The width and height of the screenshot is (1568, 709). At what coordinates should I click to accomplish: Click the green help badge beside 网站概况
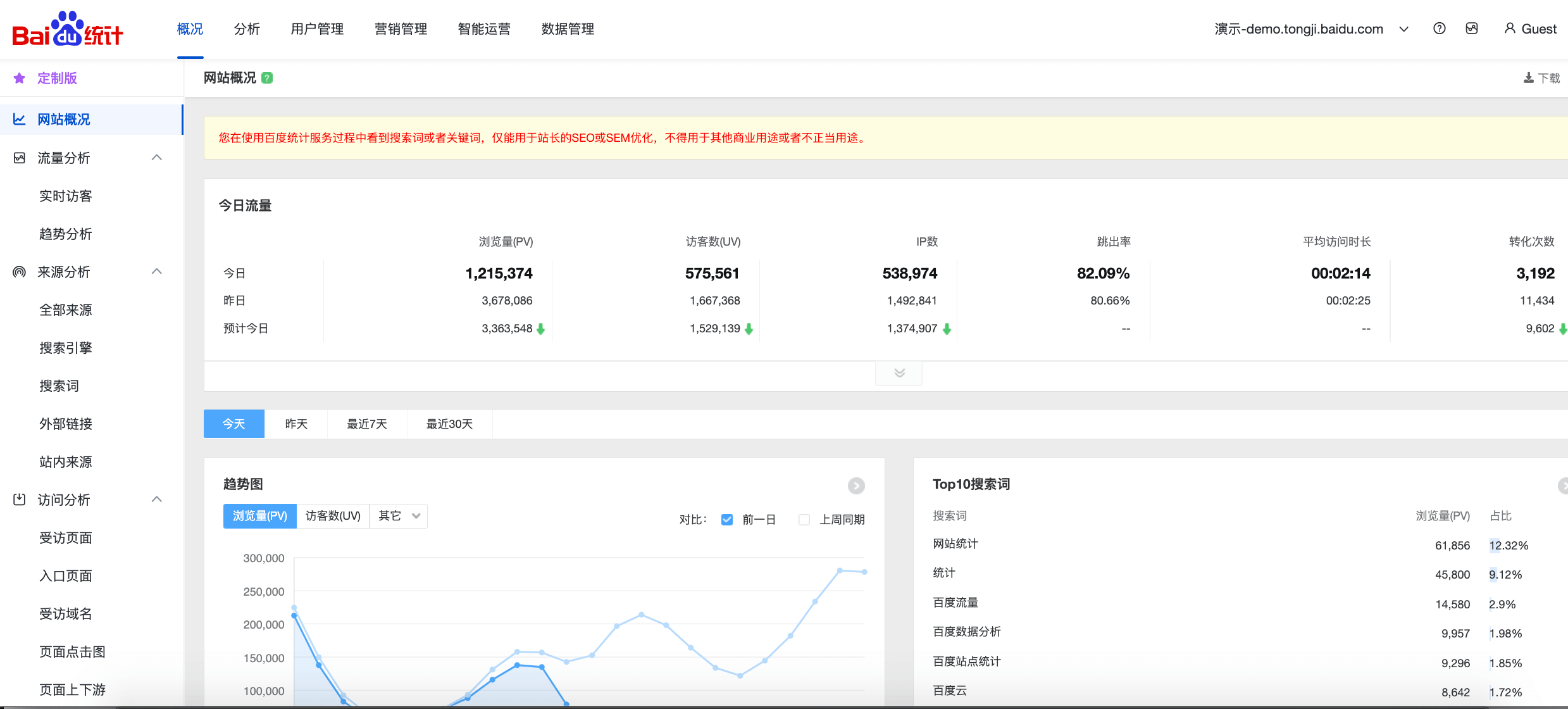(267, 78)
